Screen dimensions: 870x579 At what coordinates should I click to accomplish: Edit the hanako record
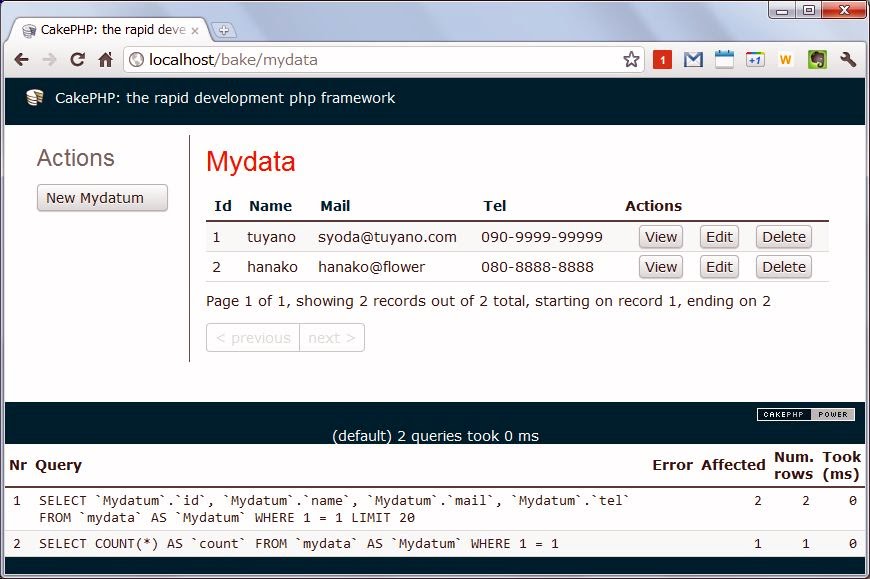coord(719,267)
